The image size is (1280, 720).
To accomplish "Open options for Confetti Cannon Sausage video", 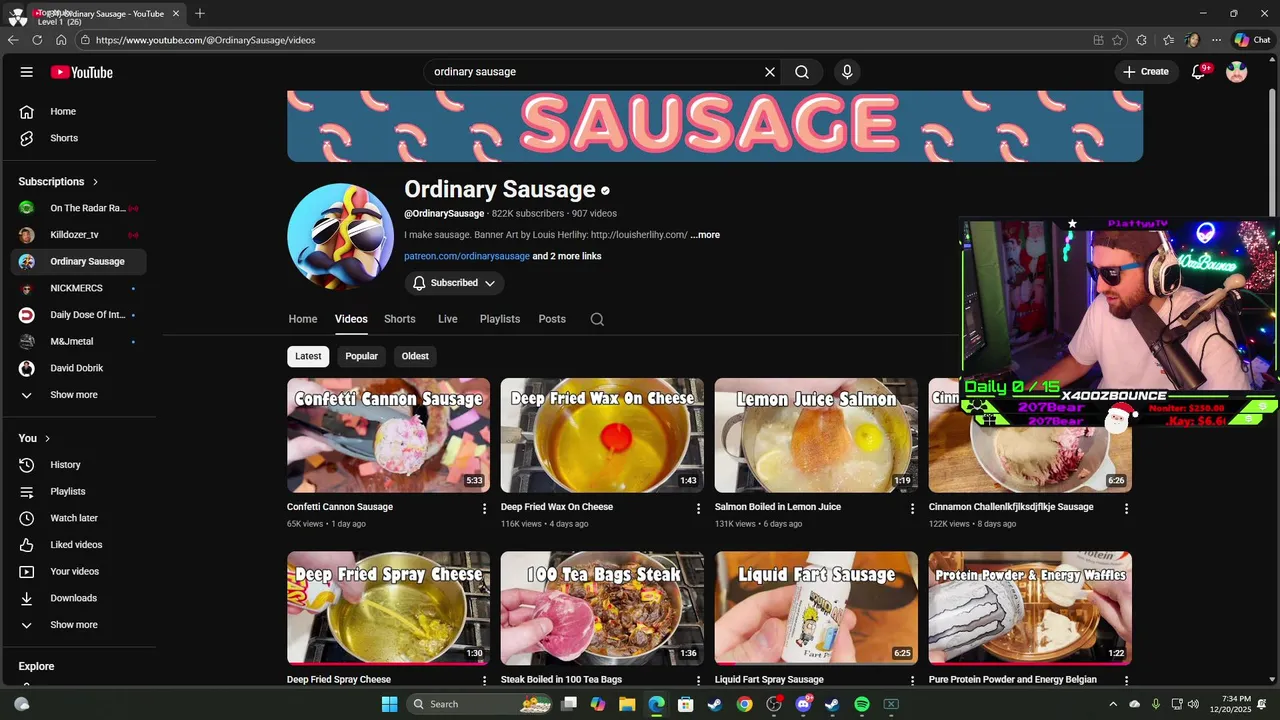I will pos(485,509).
